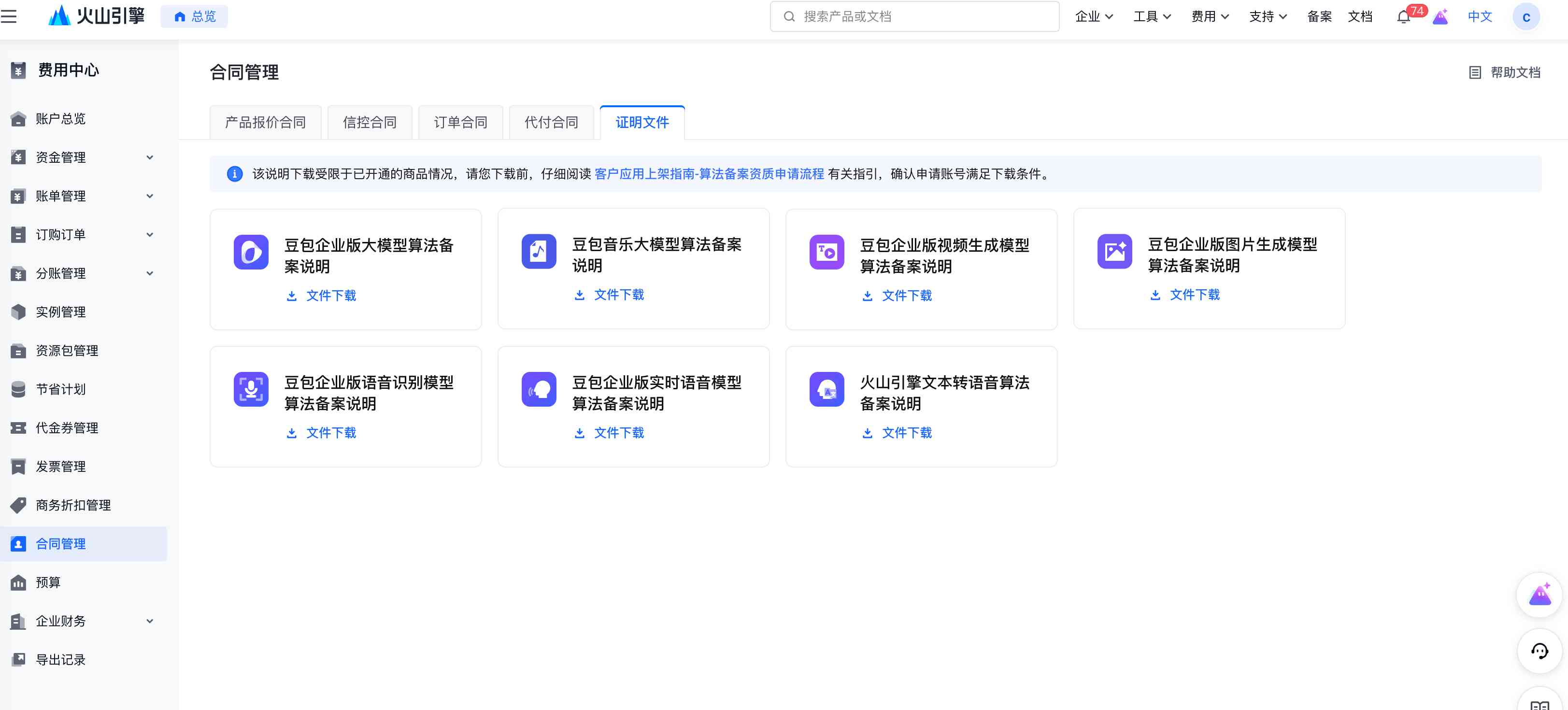Download file for 豆包企业版图片生成模型

pos(1184,295)
